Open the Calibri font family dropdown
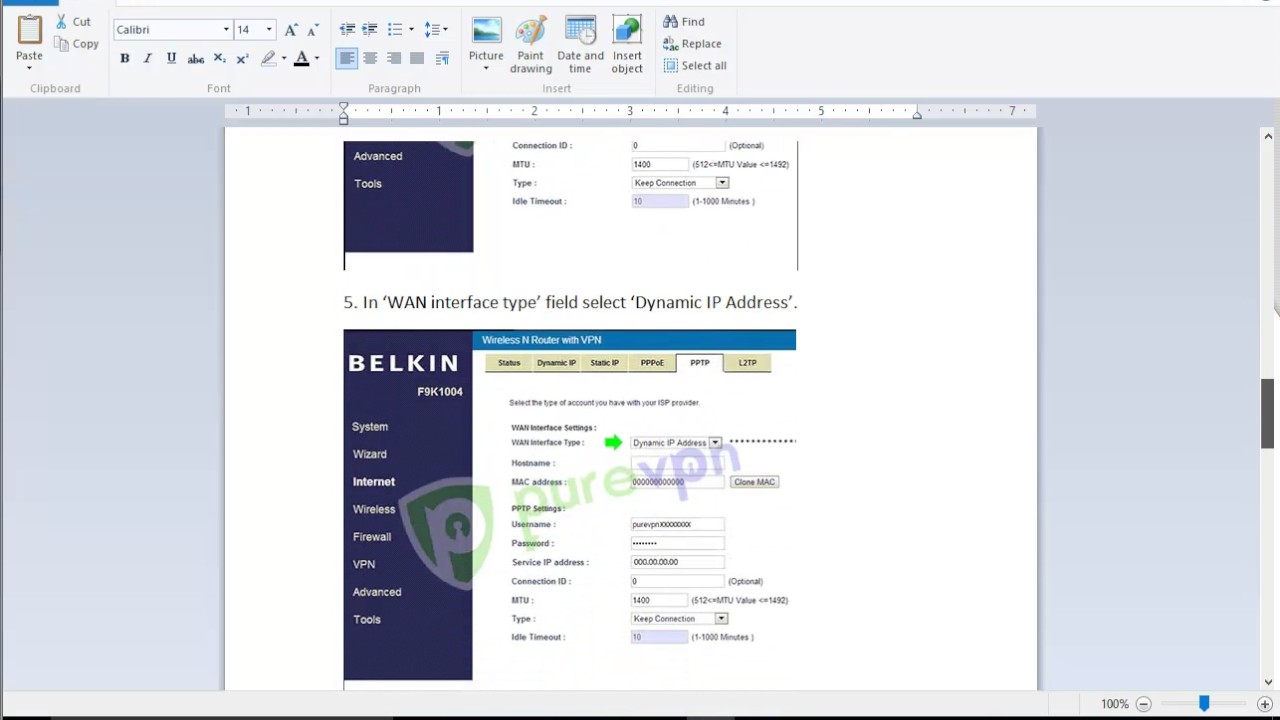Screen dimensions: 1280x720 pos(226,30)
